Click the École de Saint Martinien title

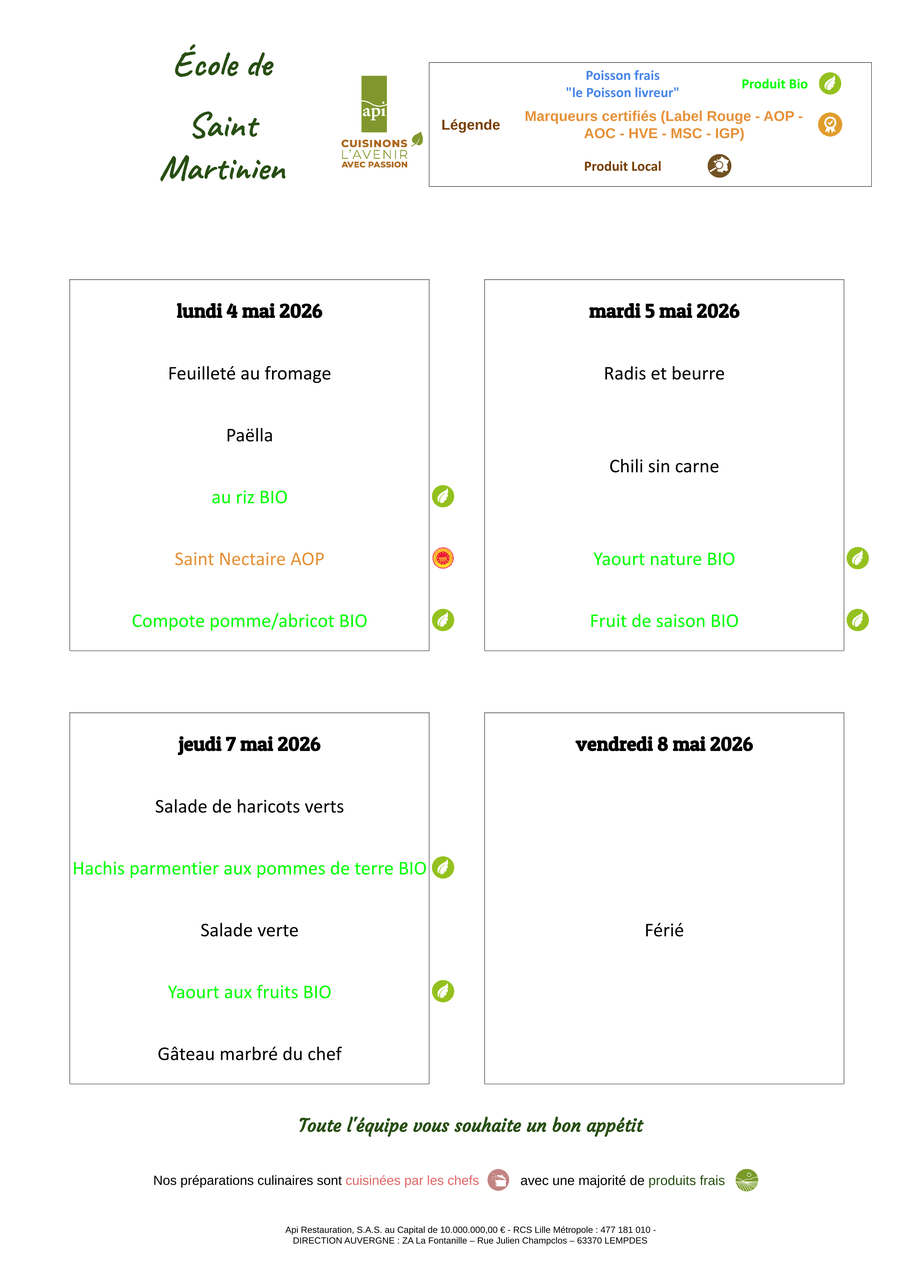(x=224, y=116)
